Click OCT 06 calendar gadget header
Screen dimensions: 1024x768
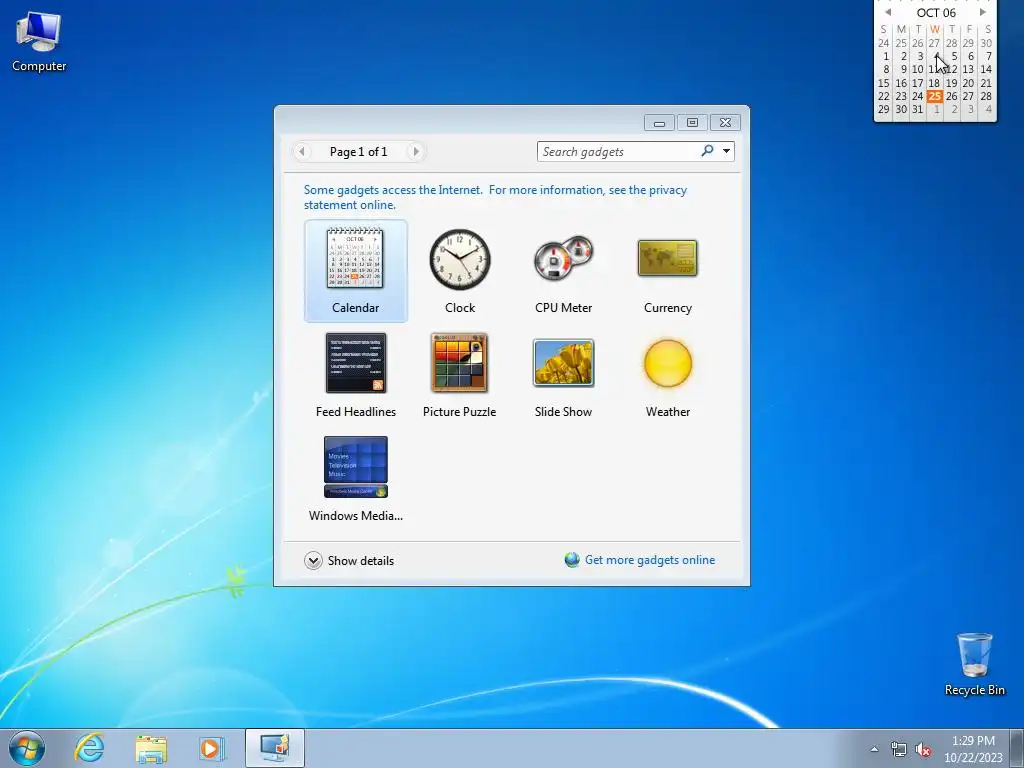click(936, 12)
